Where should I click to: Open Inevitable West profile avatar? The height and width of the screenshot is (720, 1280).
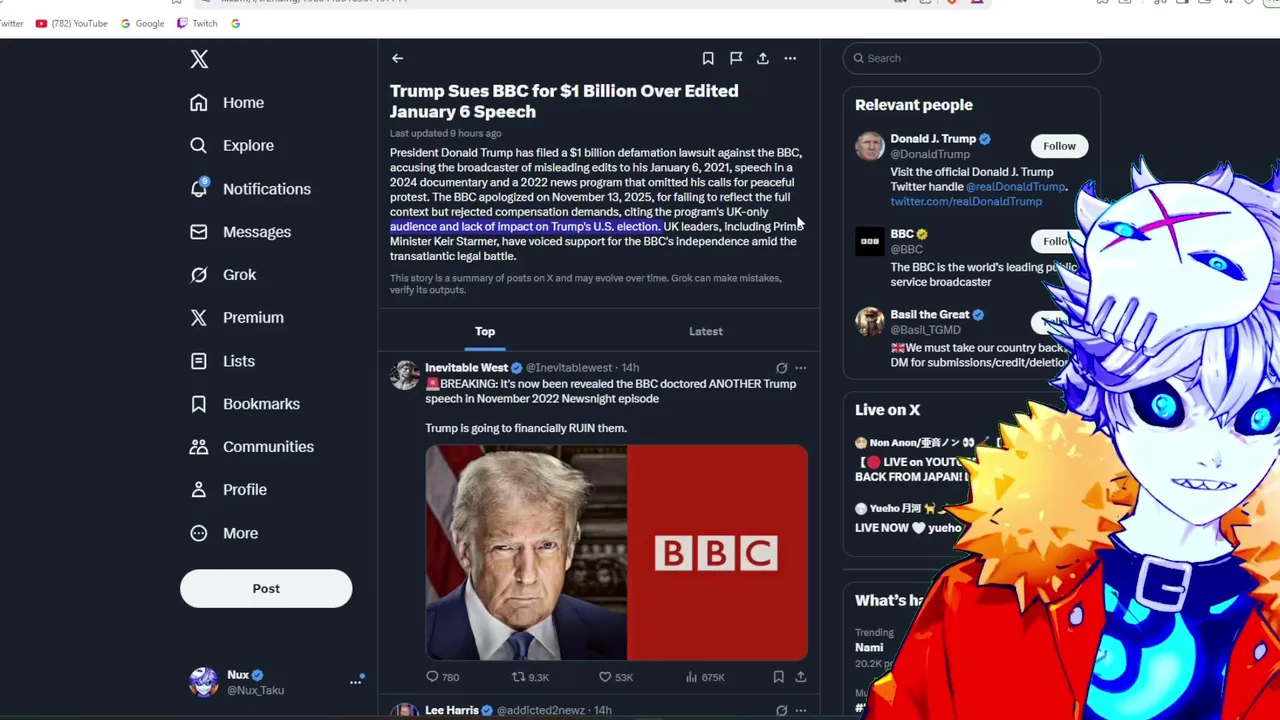(405, 375)
